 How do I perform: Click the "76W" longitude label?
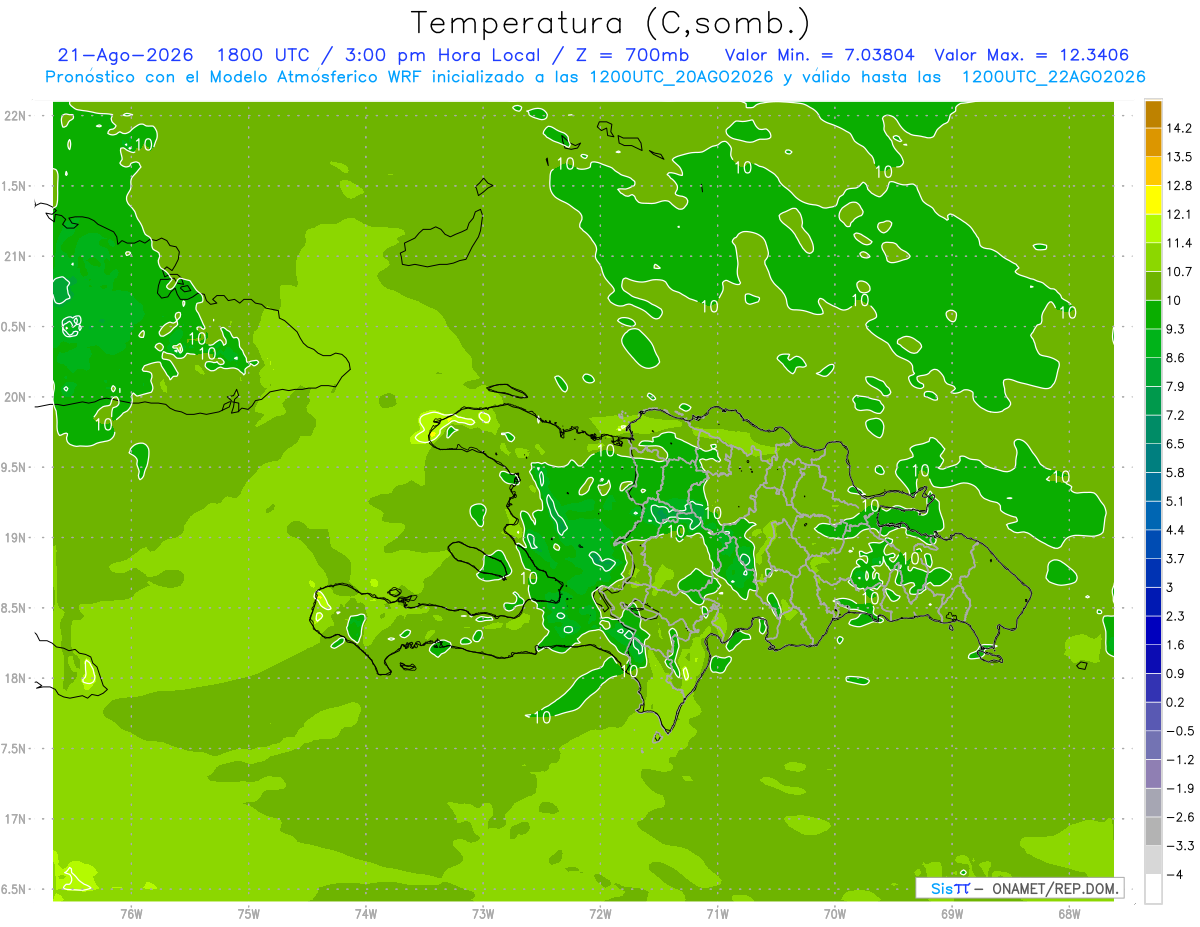(x=131, y=914)
